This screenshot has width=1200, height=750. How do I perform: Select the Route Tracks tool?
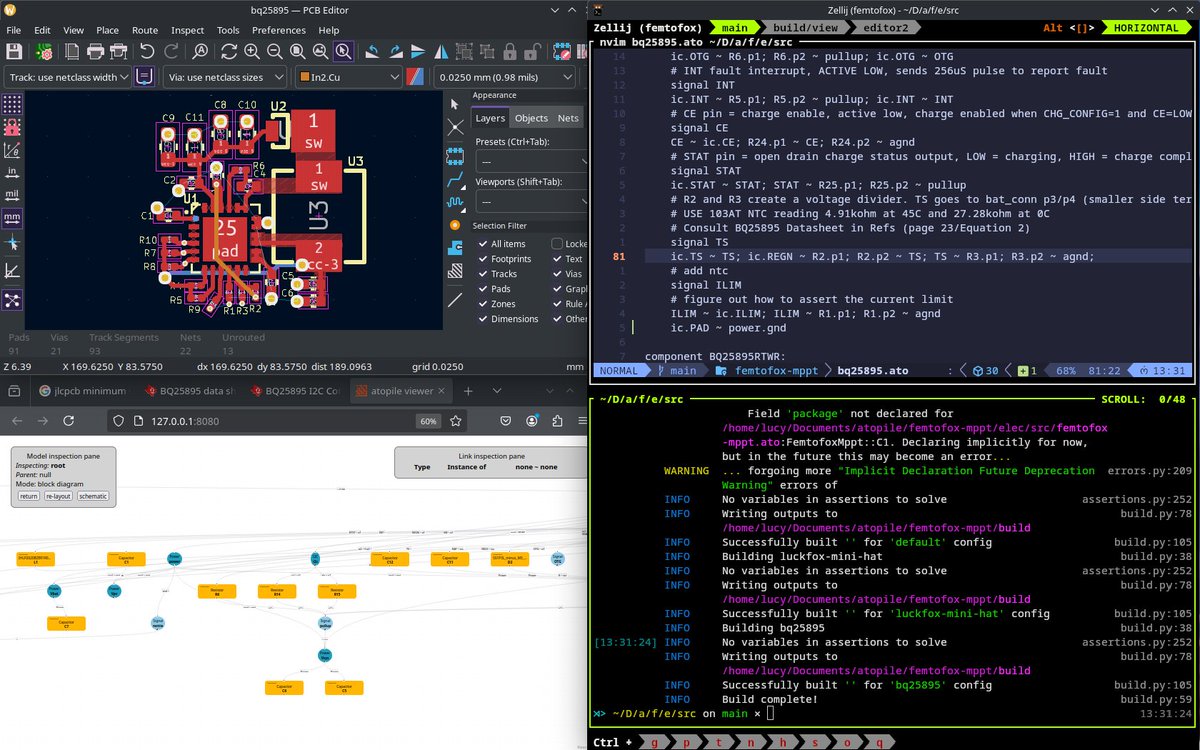tap(455, 181)
